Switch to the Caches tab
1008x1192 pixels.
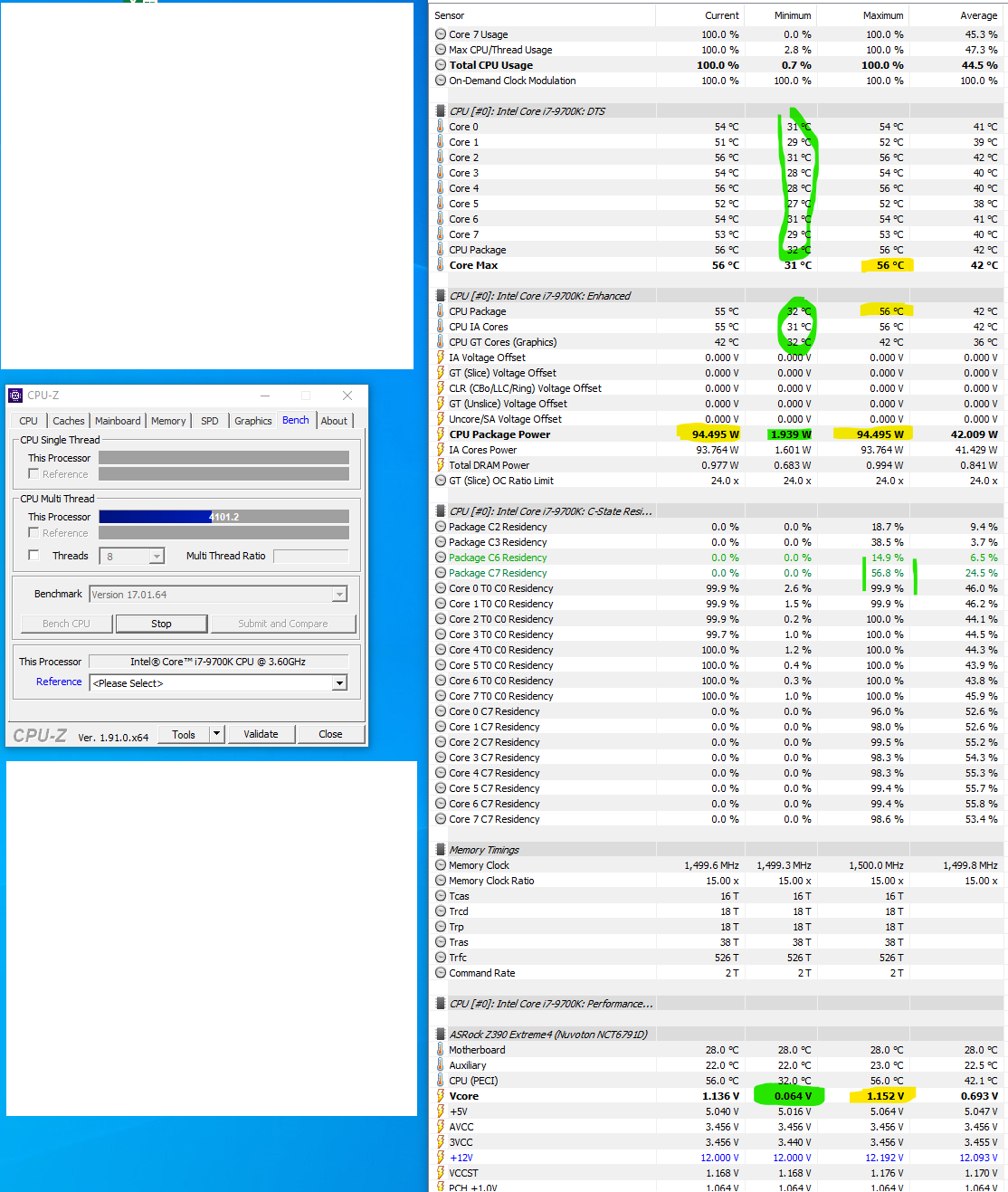[x=68, y=421]
